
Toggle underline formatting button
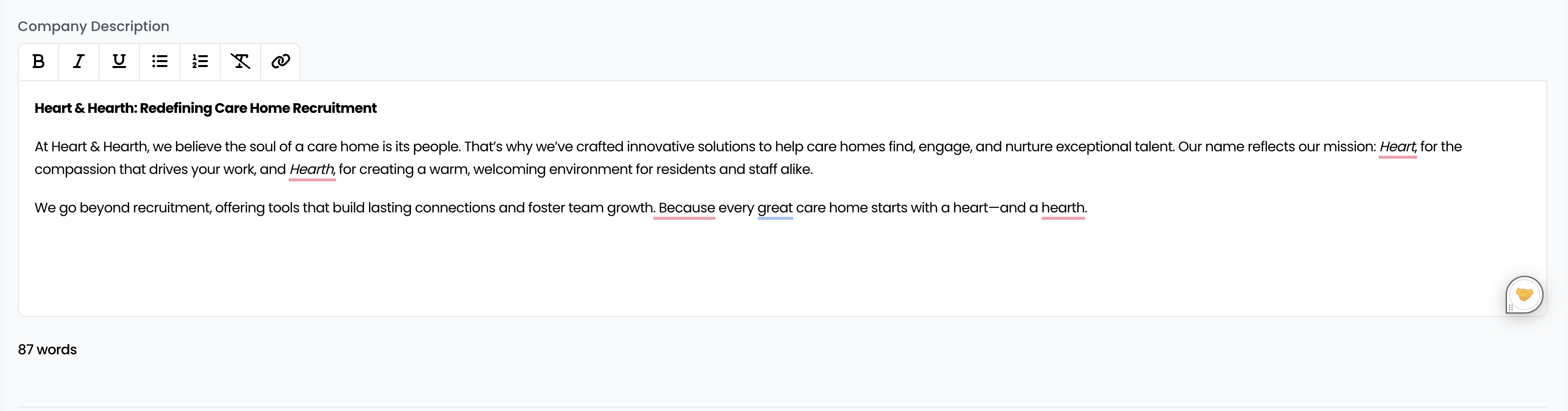click(x=119, y=62)
